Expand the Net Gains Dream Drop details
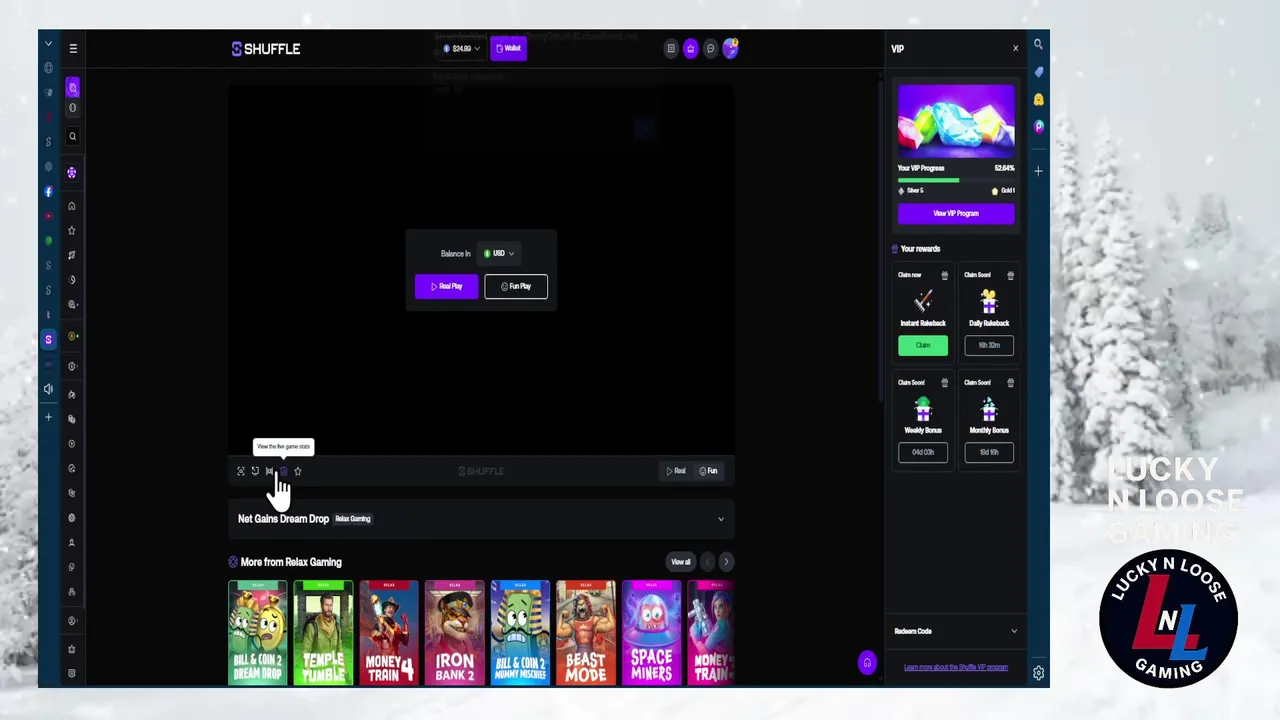This screenshot has height=720, width=1280. 721,519
